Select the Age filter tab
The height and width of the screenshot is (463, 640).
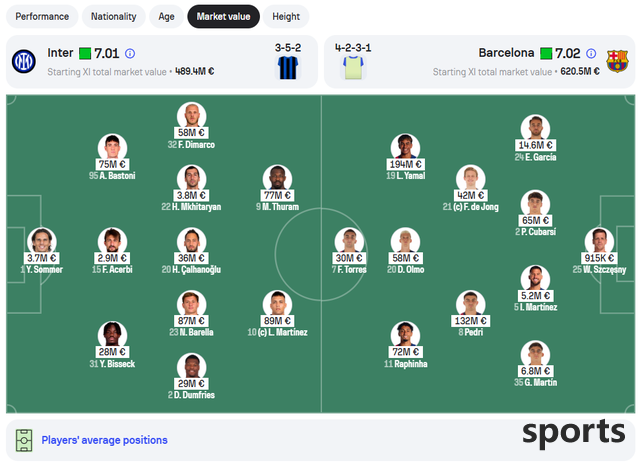pyautogui.click(x=166, y=17)
